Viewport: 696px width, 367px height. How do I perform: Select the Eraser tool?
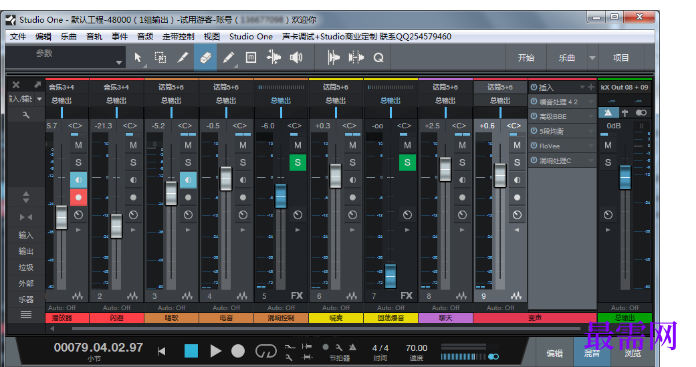point(205,58)
